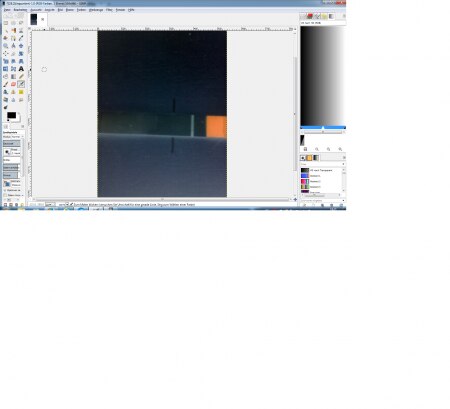Click the gradient editor horizontal scrollbar
The height and width of the screenshot is (409, 450).
[x=322, y=132]
